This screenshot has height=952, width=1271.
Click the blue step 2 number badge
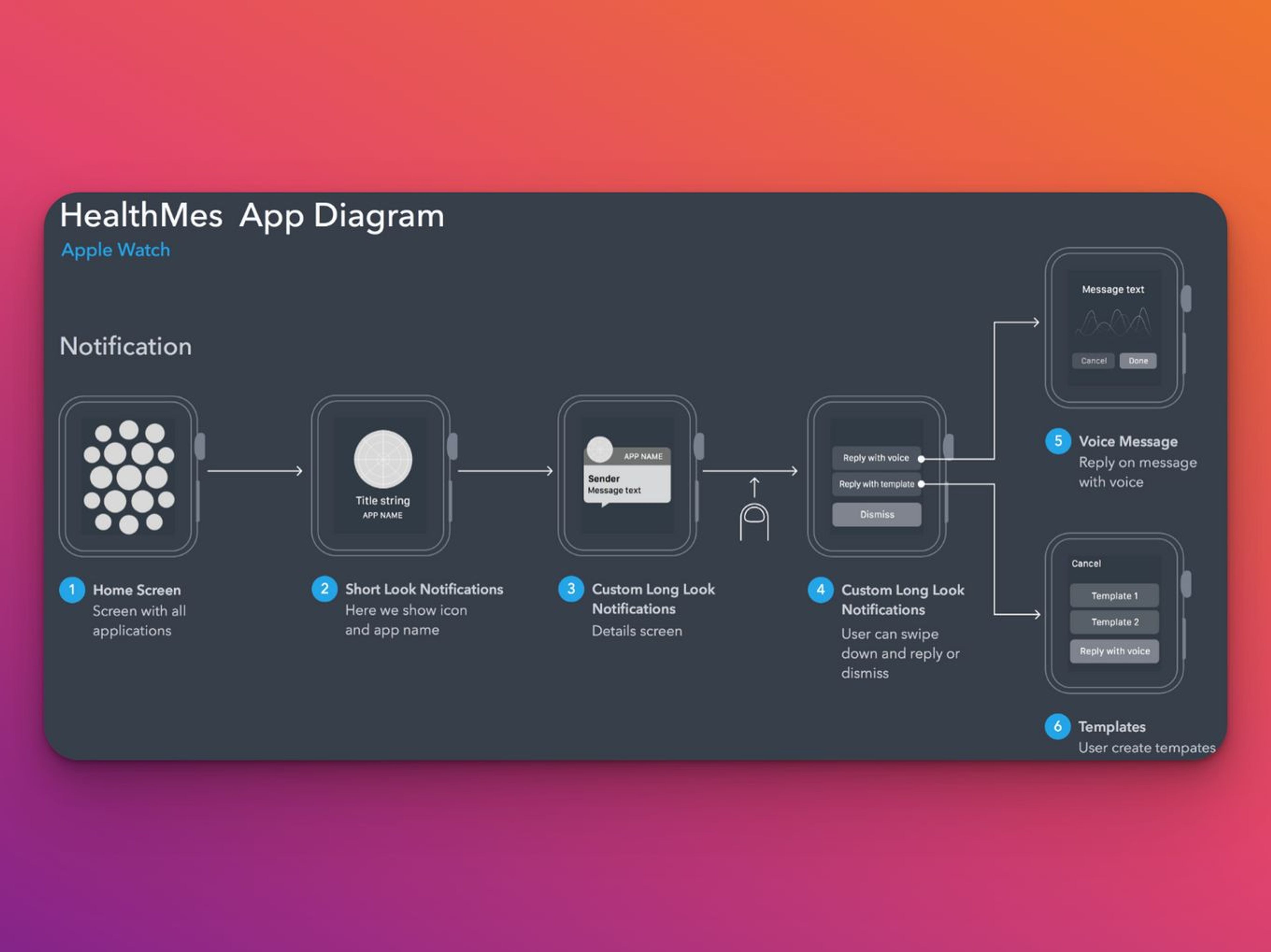[325, 589]
